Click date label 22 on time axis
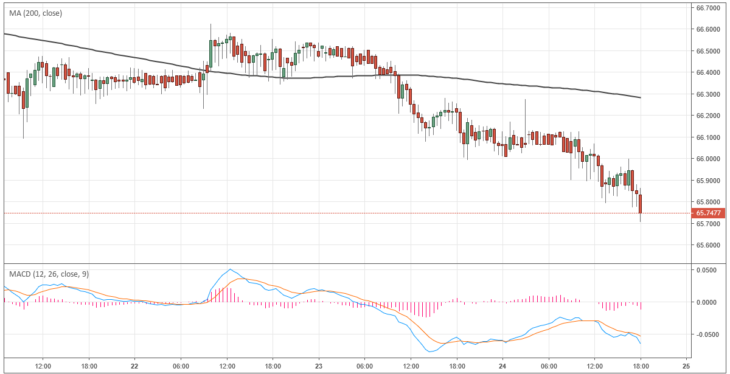 [x=135, y=366]
